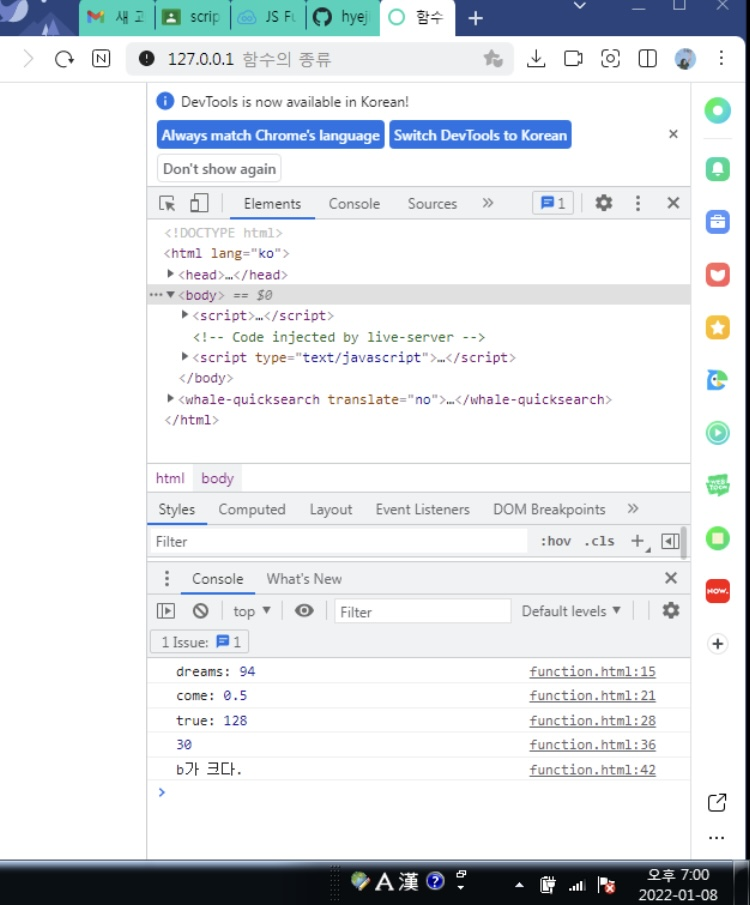Open DevTools settings gear icon

[604, 203]
